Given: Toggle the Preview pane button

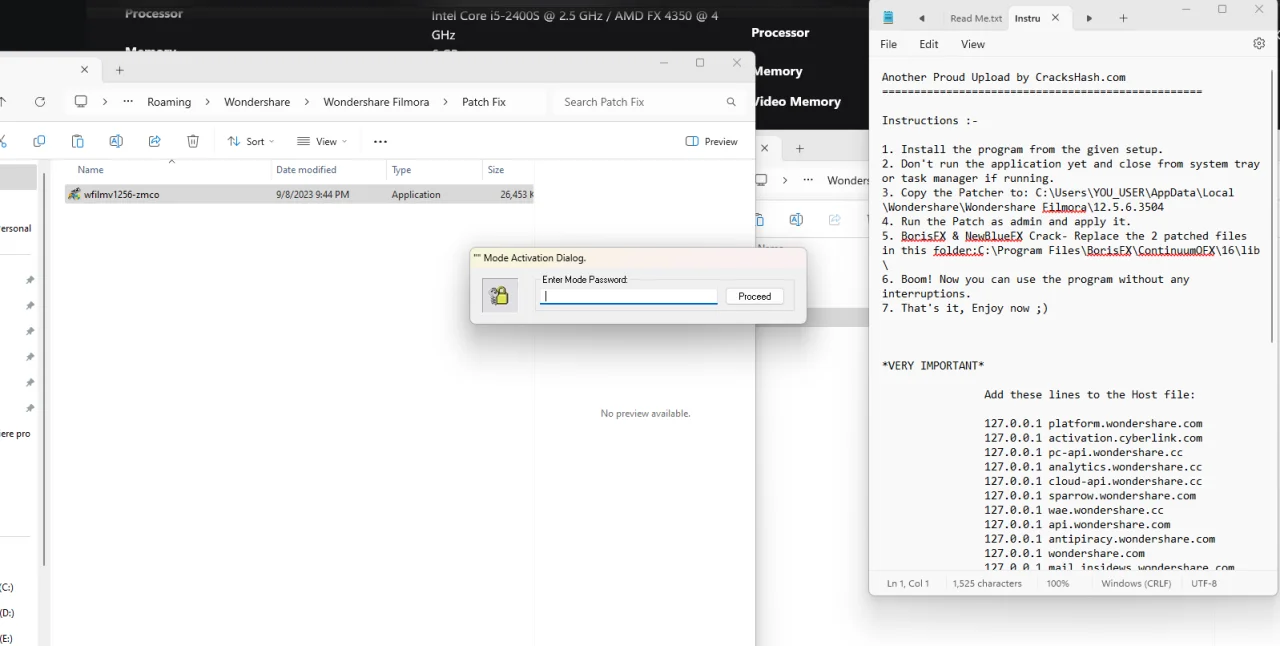Looking at the screenshot, I should [712, 141].
